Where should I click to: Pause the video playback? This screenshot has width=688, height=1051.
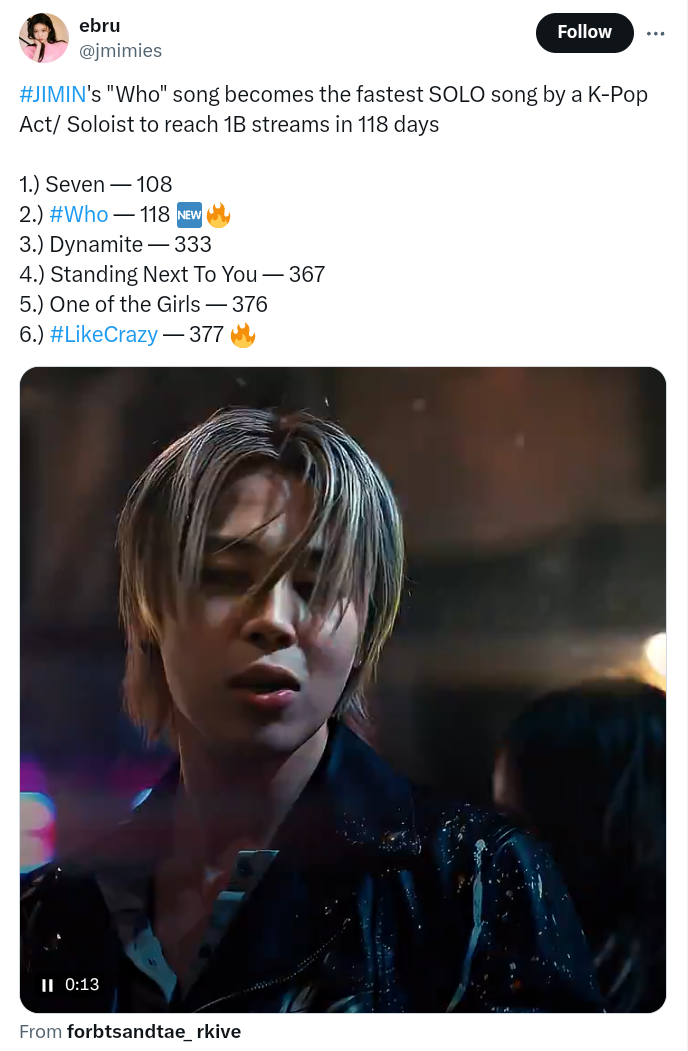point(47,985)
